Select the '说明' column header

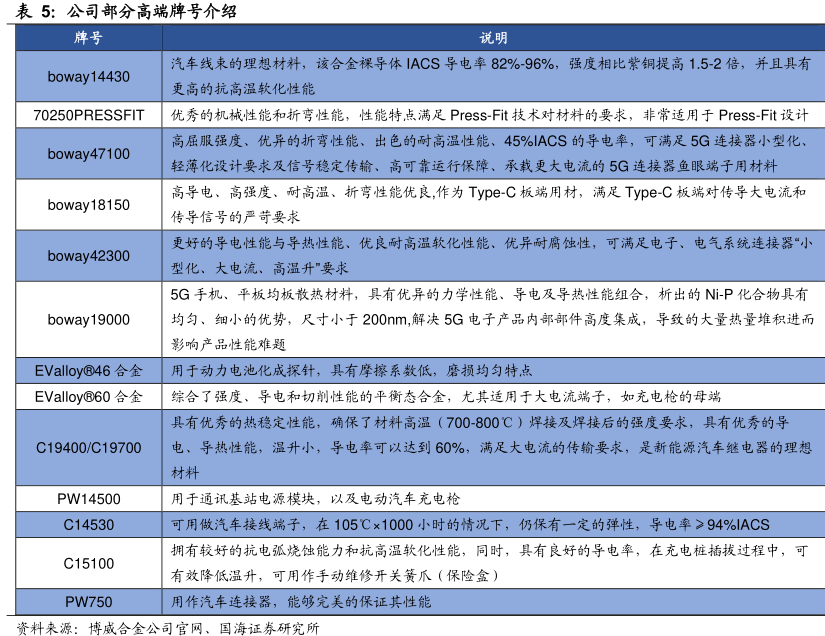pos(493,38)
